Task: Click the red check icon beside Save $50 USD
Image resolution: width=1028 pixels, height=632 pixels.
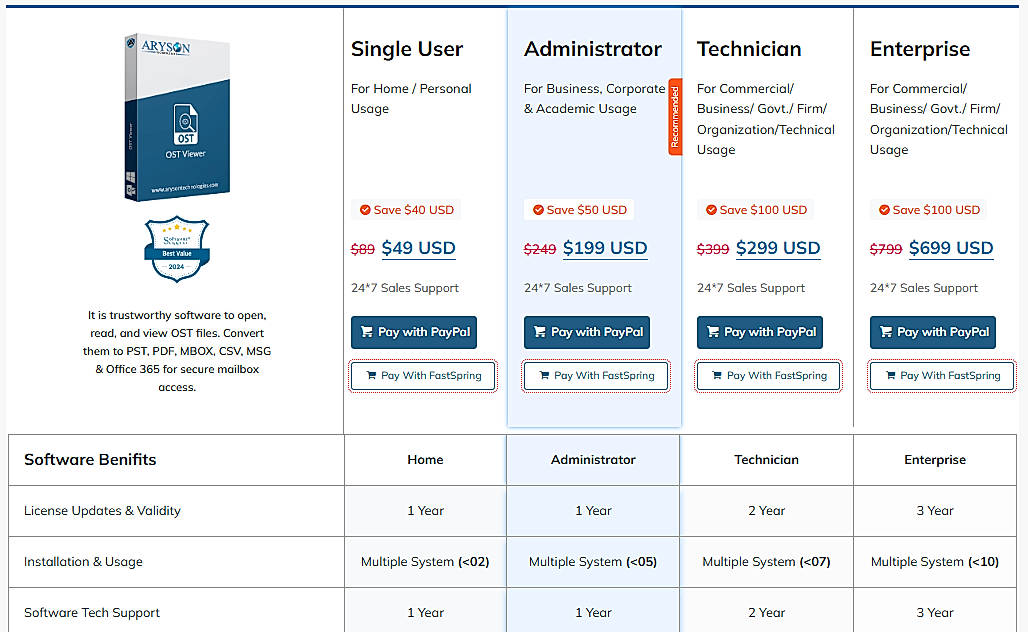Action: (x=538, y=210)
